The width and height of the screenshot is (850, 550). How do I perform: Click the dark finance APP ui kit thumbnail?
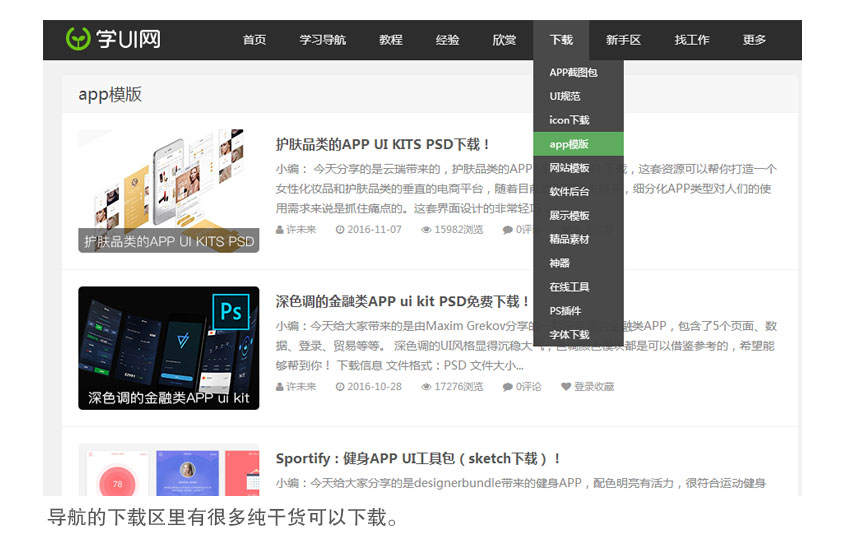click(169, 348)
